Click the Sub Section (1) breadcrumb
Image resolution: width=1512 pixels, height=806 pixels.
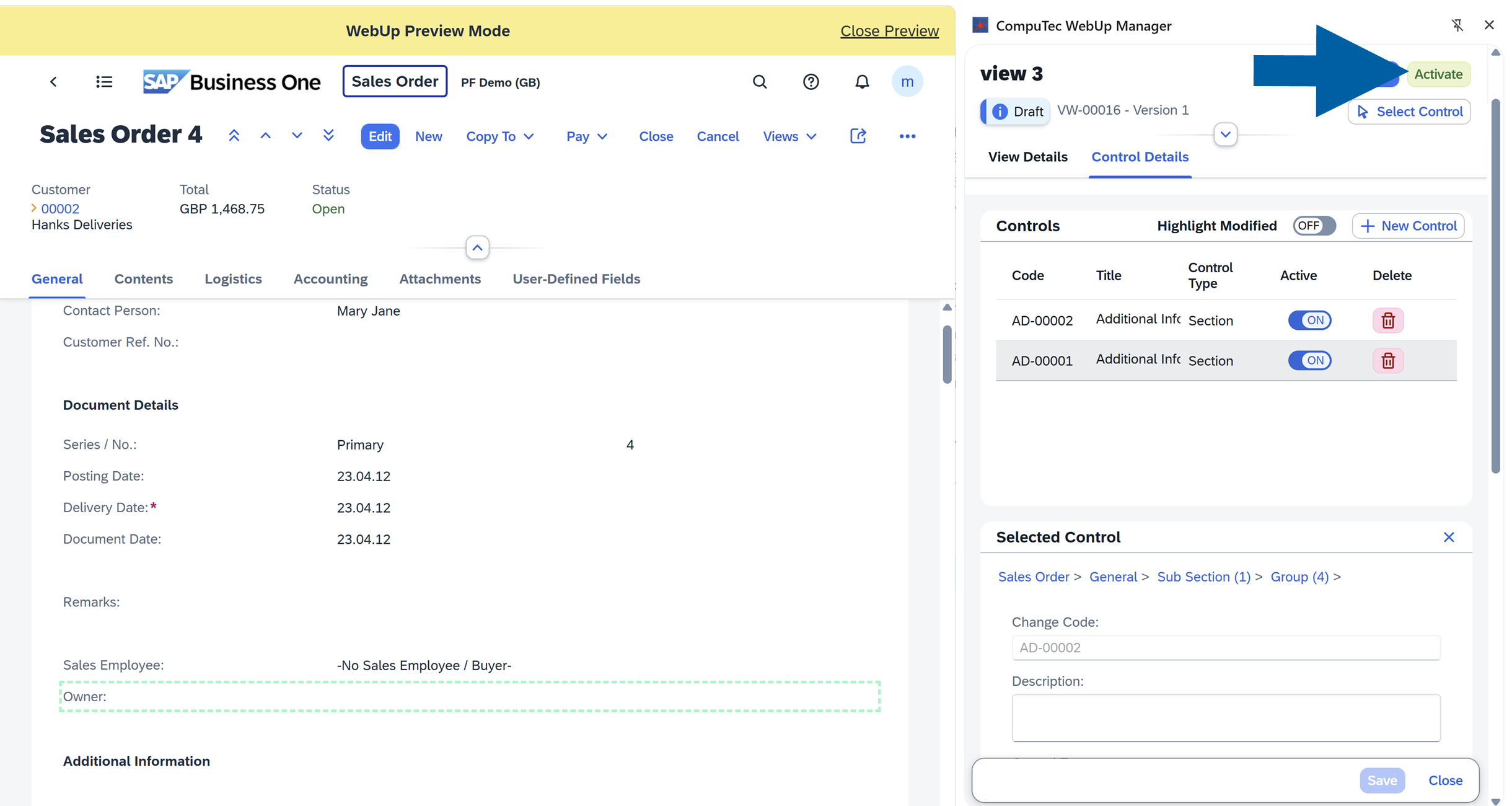[1203, 577]
